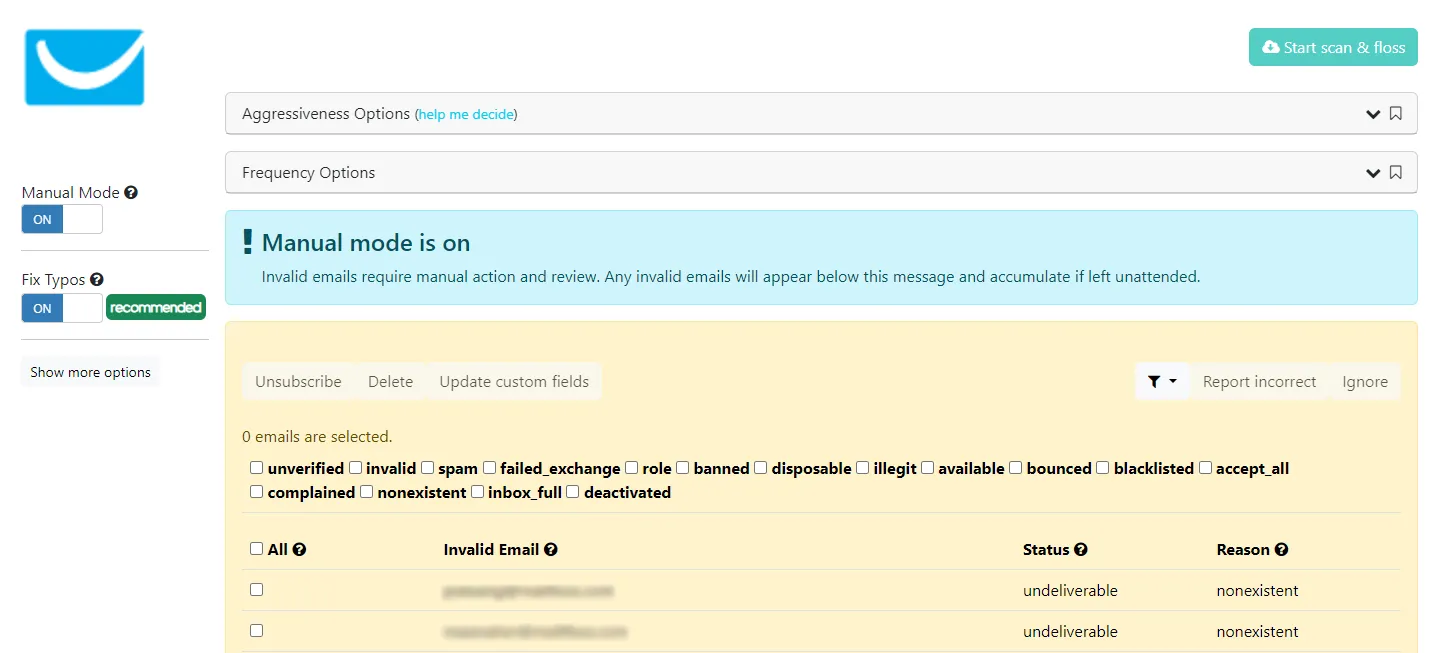Viewport: 1437px width, 653px height.
Task: Enable the bounced filter checkbox
Action: 1015,468
